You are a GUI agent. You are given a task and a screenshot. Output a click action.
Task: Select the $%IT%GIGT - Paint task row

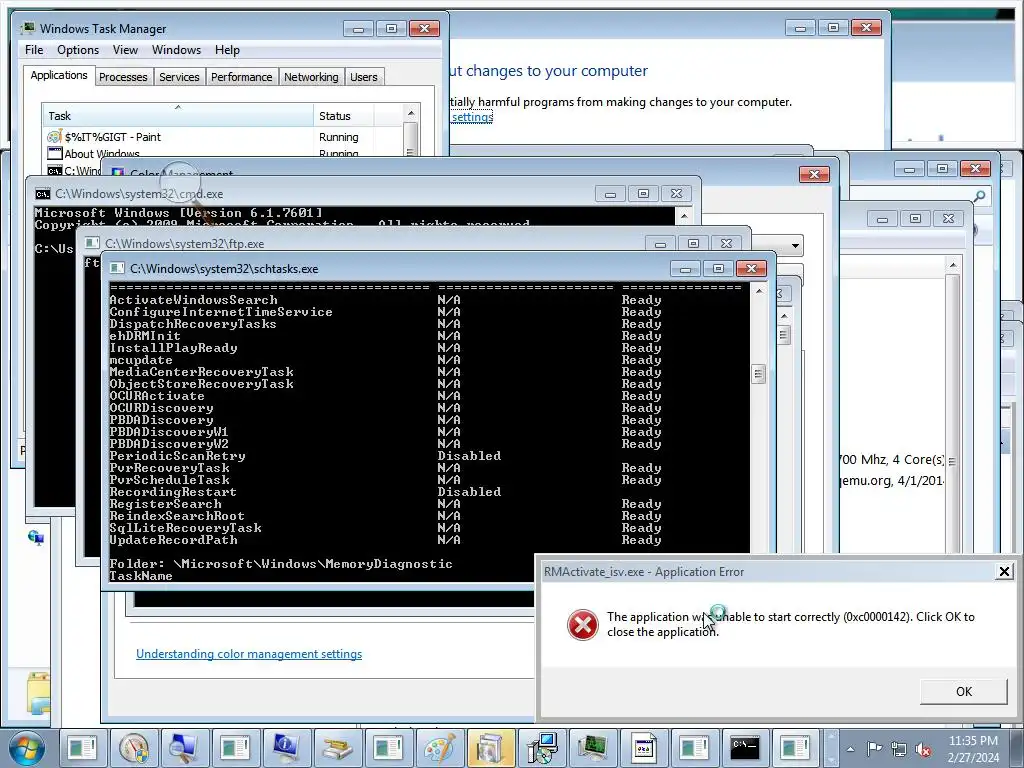coord(222,137)
